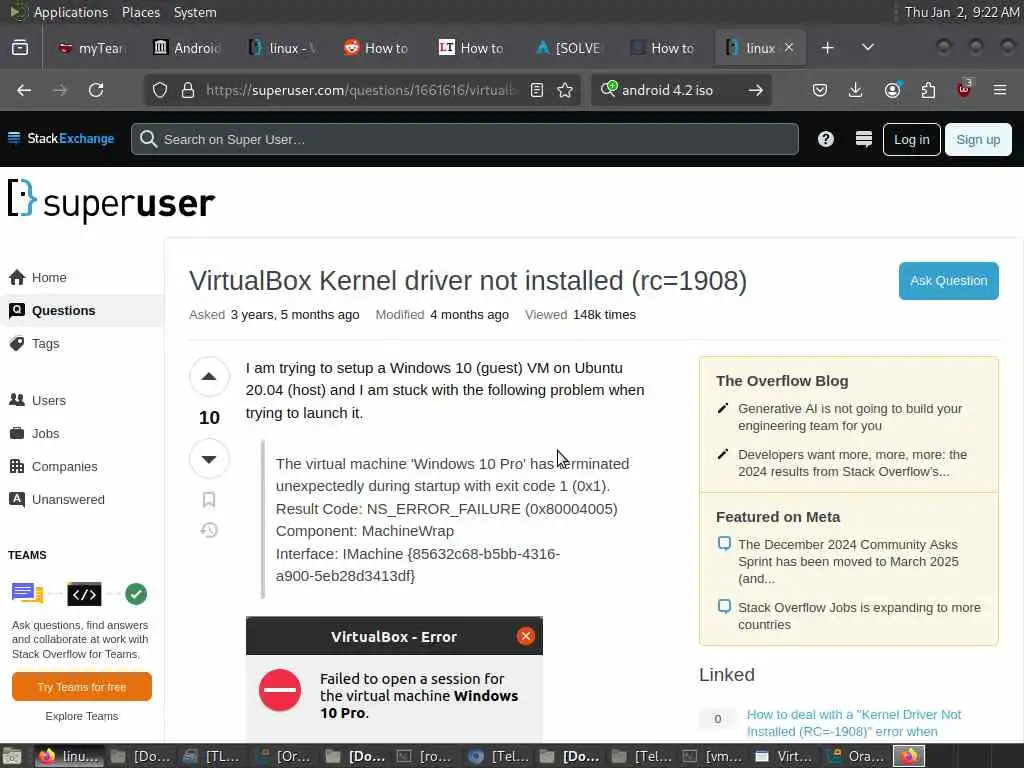Open the Downloads toolbar icon
The width and height of the screenshot is (1024, 768).
856,90
